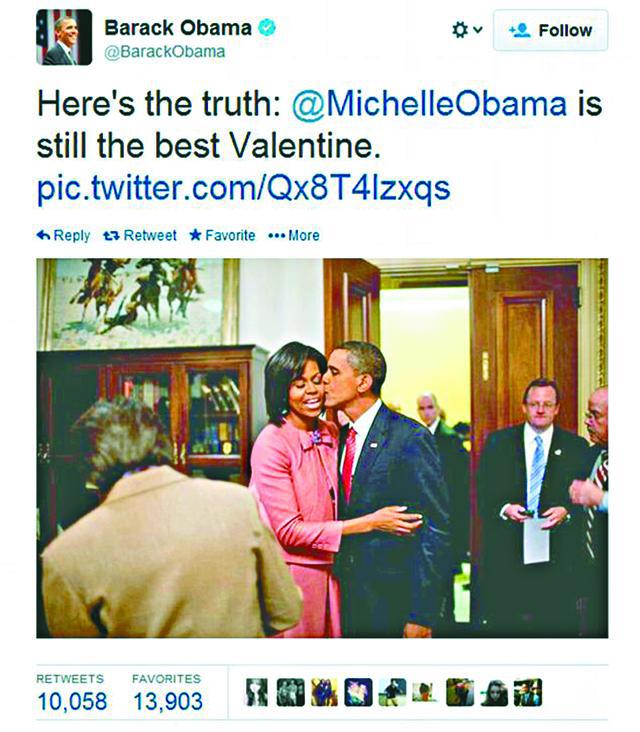Open the seventh retweeter avatar
Viewport: 640px width, 732px height.
pyautogui.click(x=460, y=692)
